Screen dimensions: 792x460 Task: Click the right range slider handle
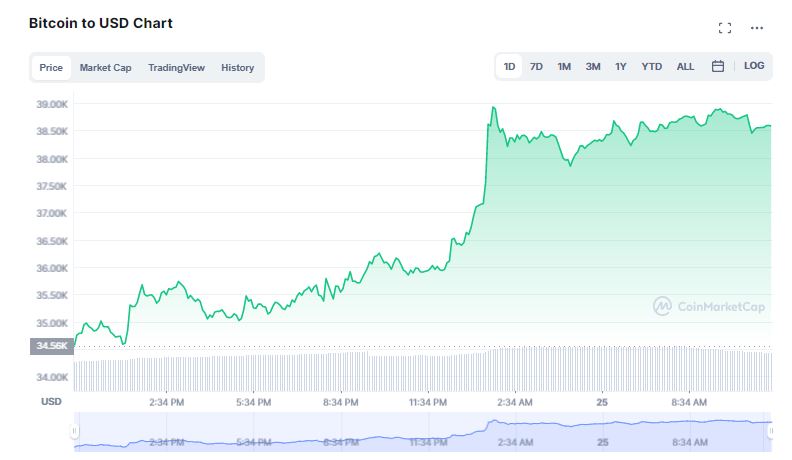(x=771, y=431)
